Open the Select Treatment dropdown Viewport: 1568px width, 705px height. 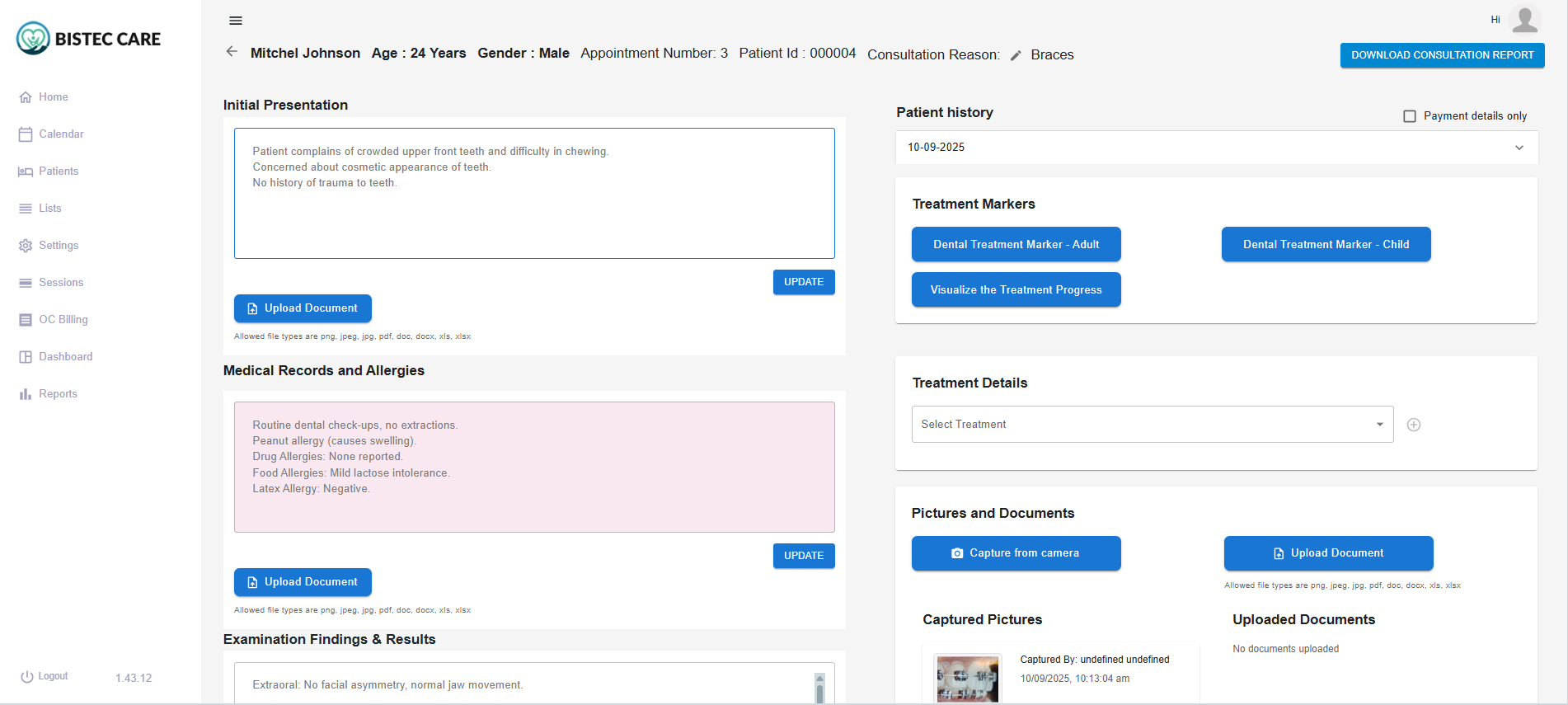click(1152, 425)
